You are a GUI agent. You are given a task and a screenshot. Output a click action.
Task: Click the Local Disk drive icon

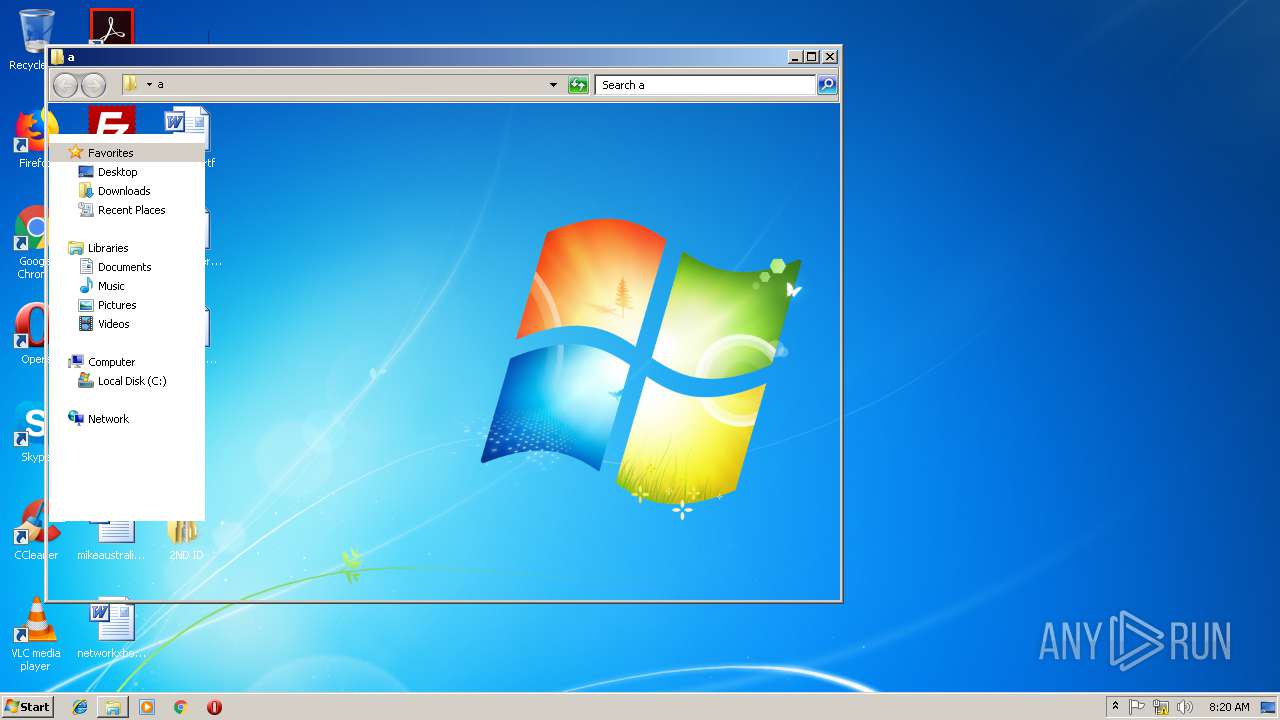coord(86,381)
